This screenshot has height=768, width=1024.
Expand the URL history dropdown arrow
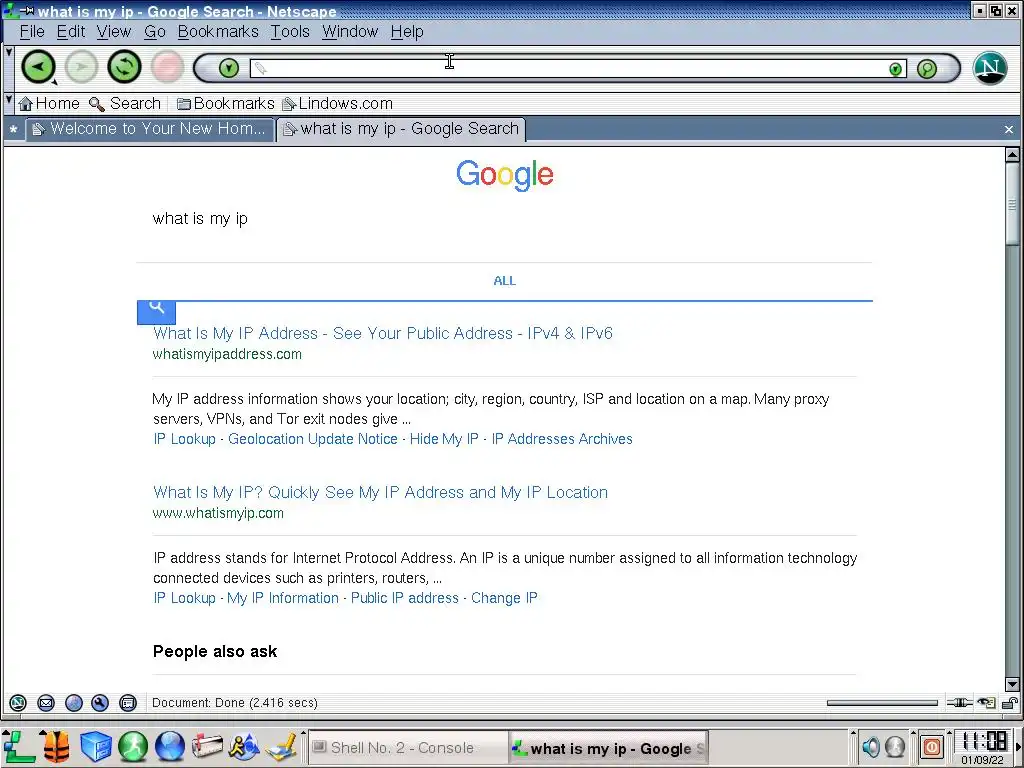[896, 69]
